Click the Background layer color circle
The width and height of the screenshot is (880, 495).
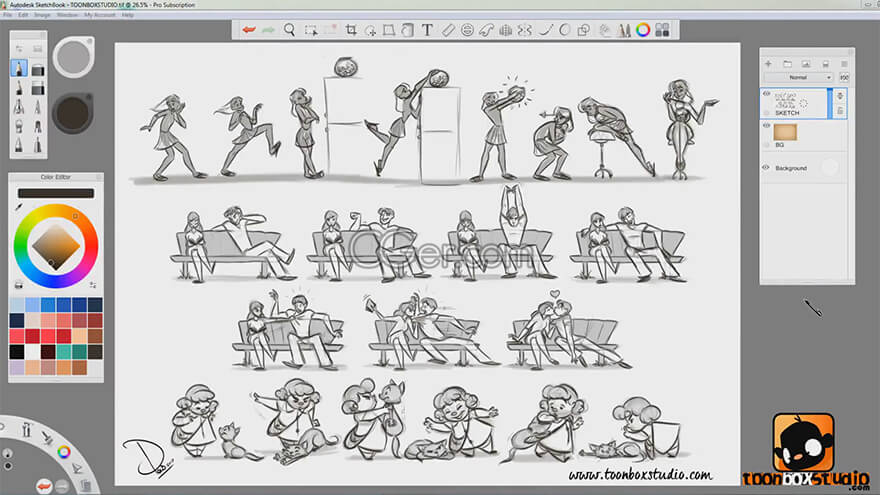point(830,167)
